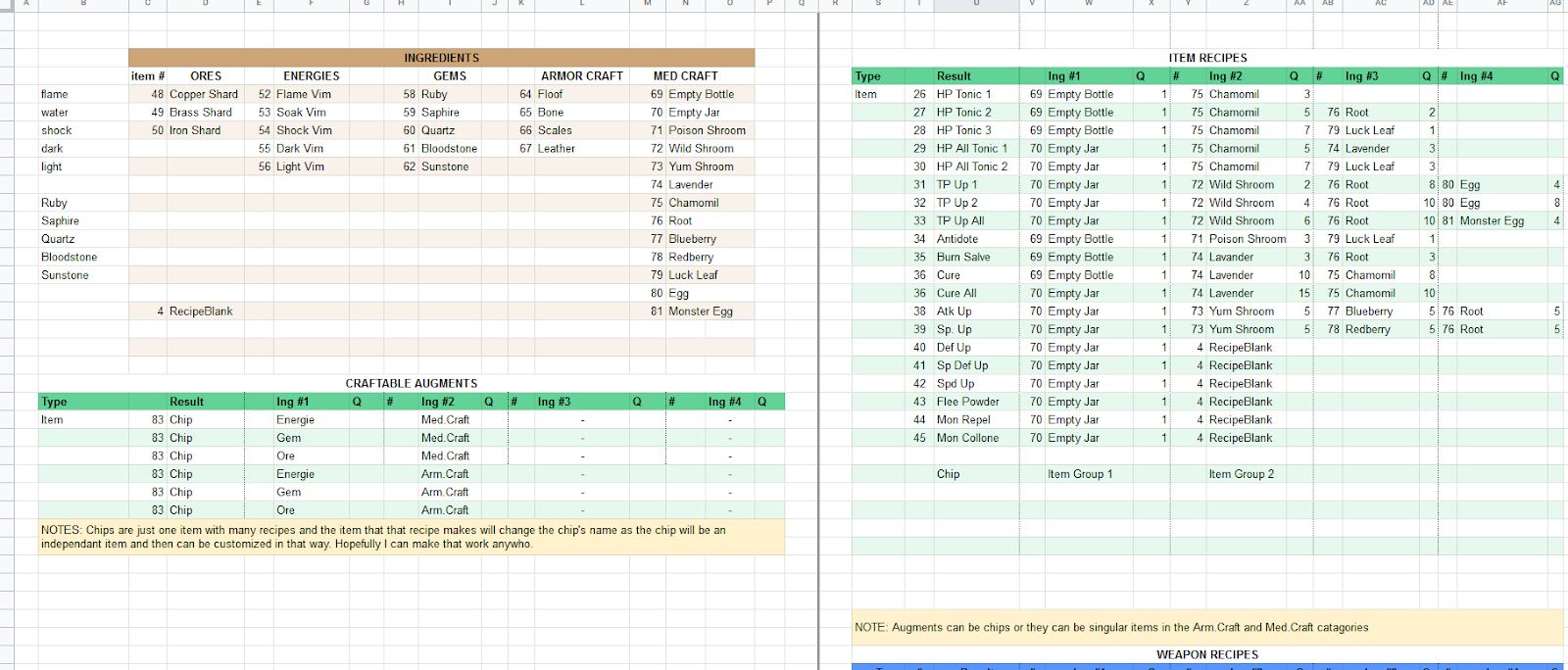Select the 'item #' heading cell
1568x670 pixels.
tap(148, 75)
